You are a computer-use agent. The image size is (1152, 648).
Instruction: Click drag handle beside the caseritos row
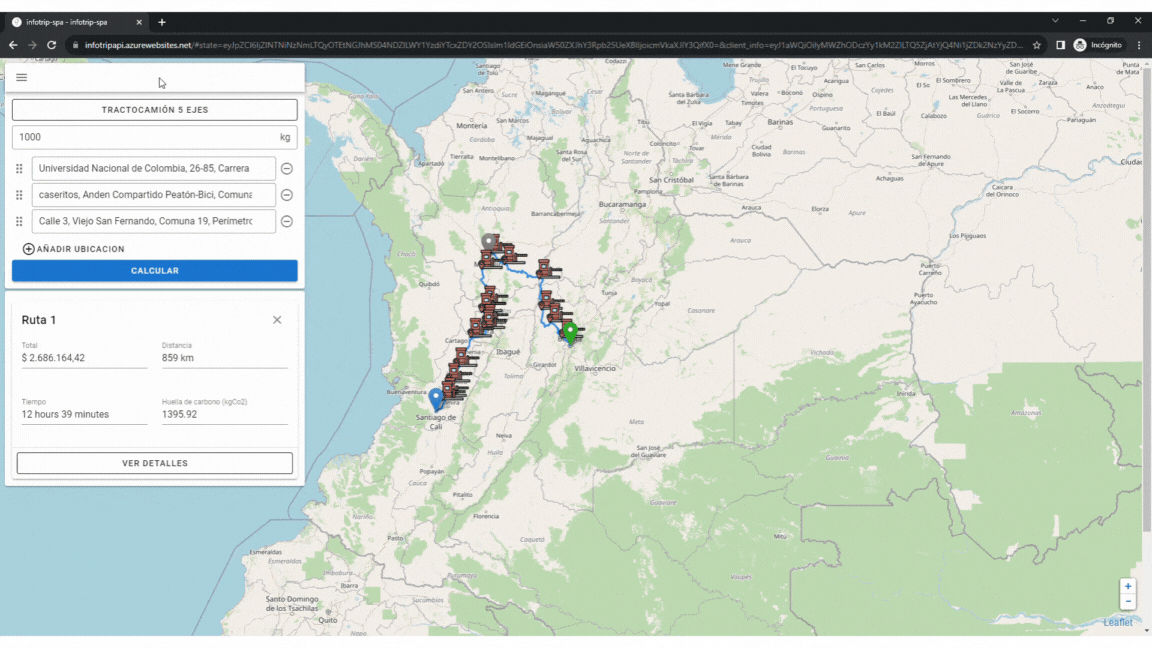point(19,195)
